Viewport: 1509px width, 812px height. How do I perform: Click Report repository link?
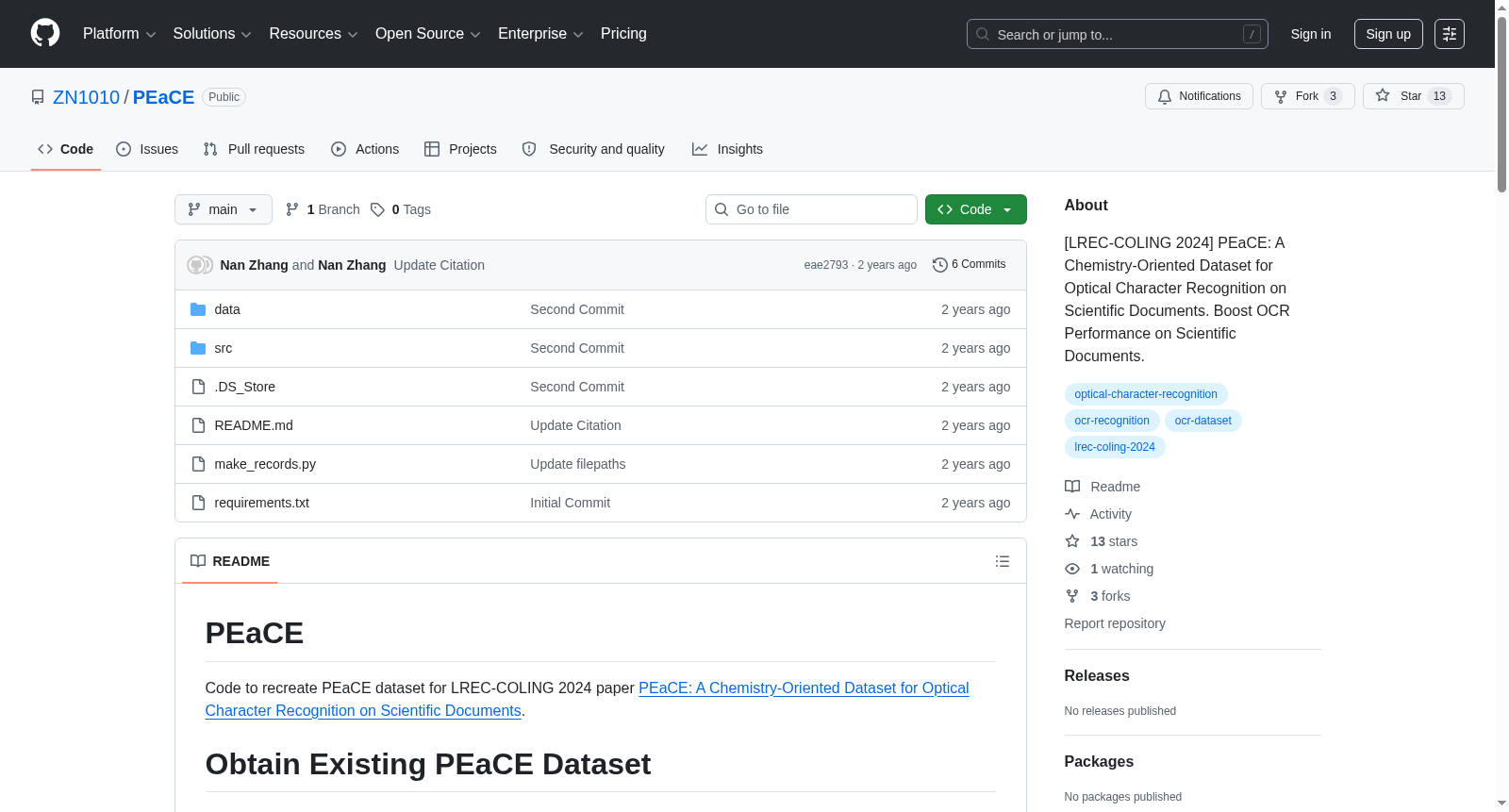(x=1115, y=623)
